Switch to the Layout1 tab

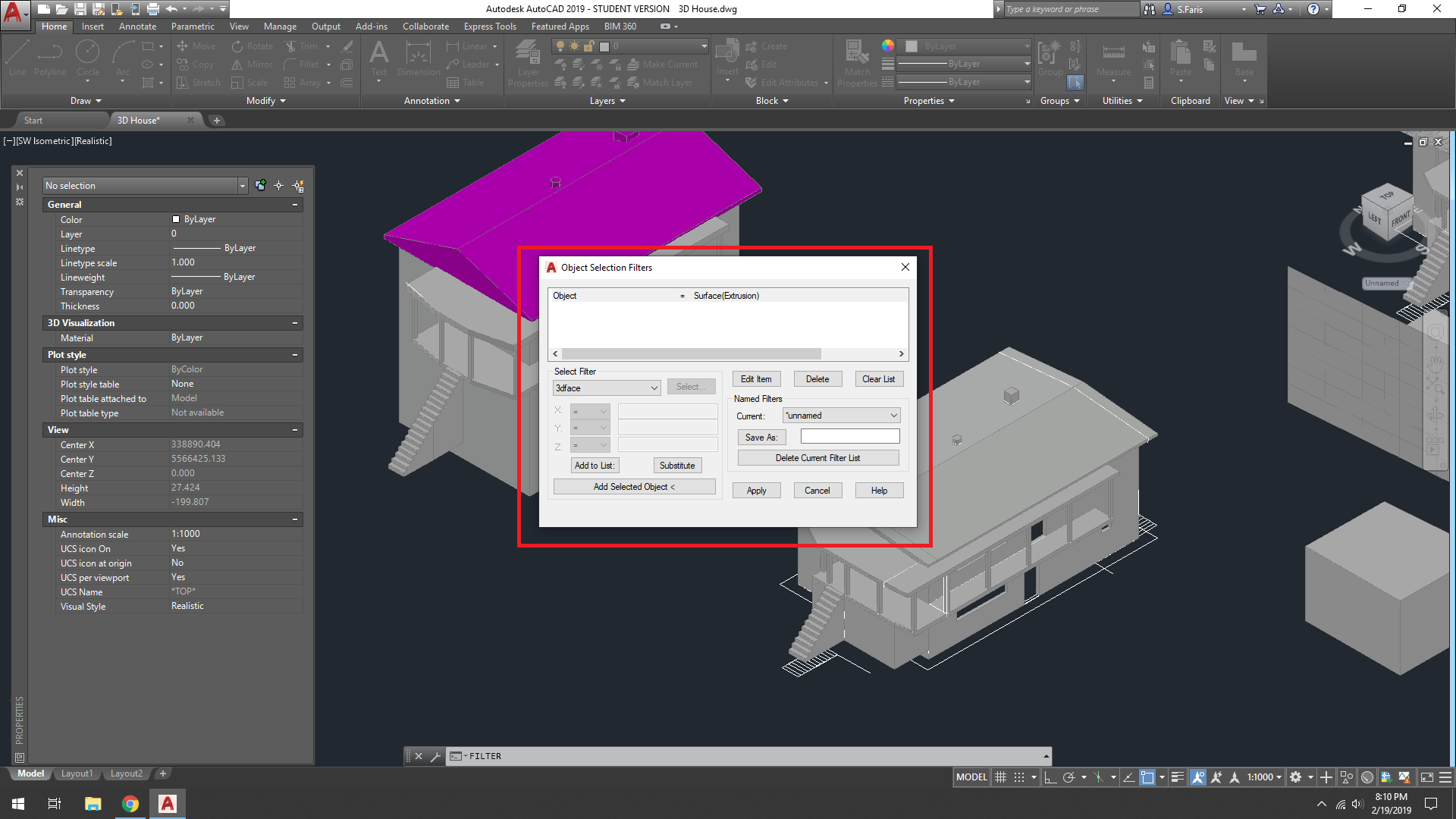pyautogui.click(x=77, y=773)
